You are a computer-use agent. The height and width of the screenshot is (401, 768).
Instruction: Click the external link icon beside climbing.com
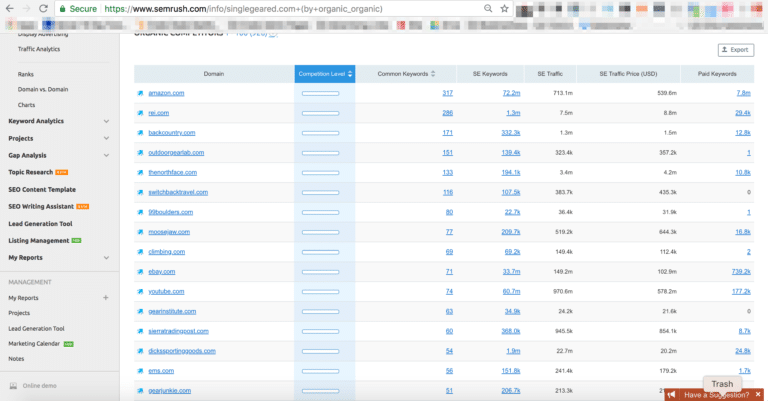pos(140,252)
